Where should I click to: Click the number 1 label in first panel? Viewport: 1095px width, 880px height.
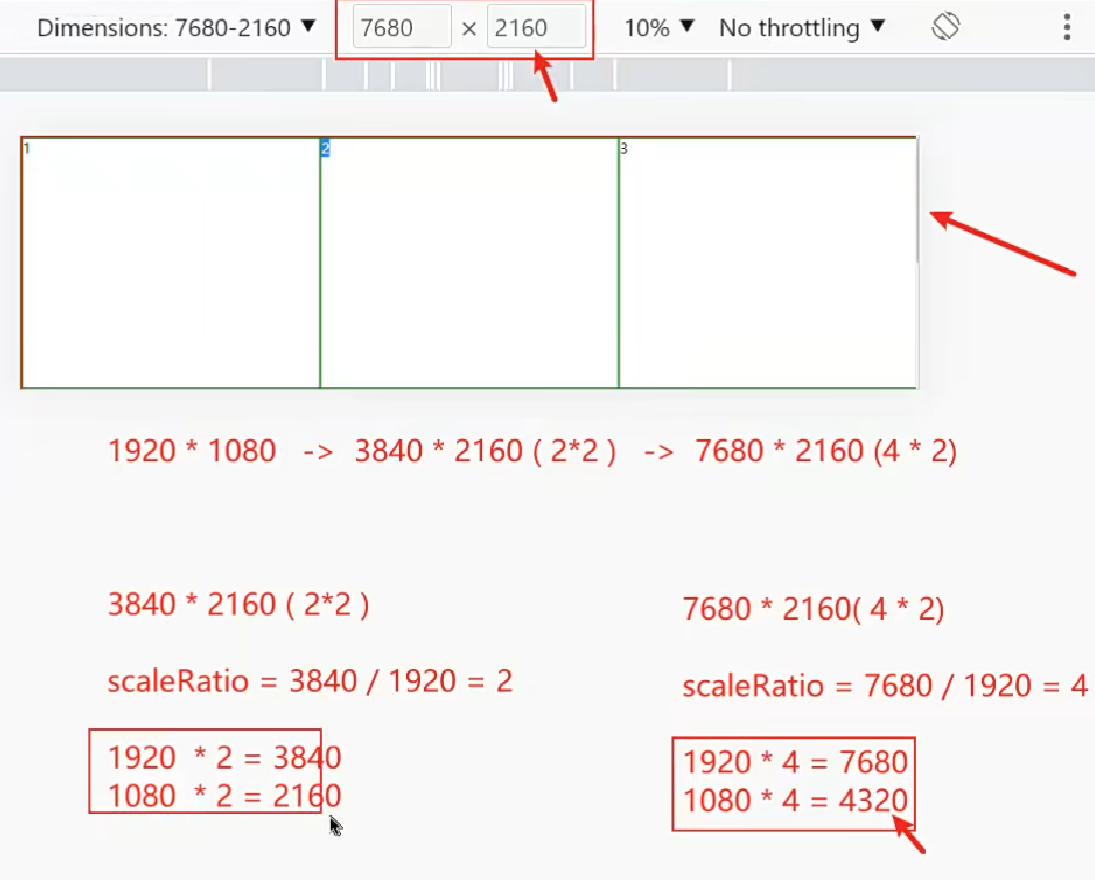27,149
